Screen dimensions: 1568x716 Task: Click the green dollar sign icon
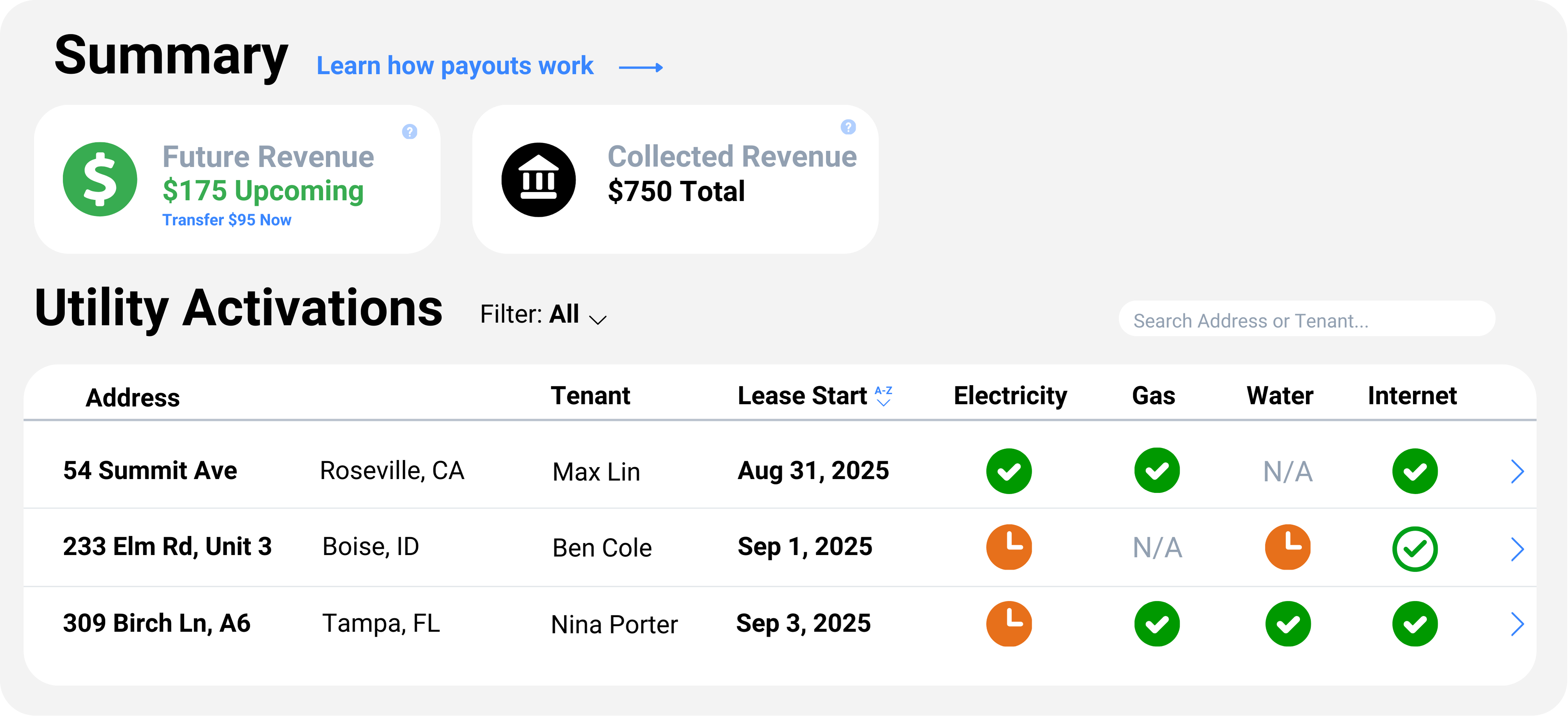click(x=100, y=179)
